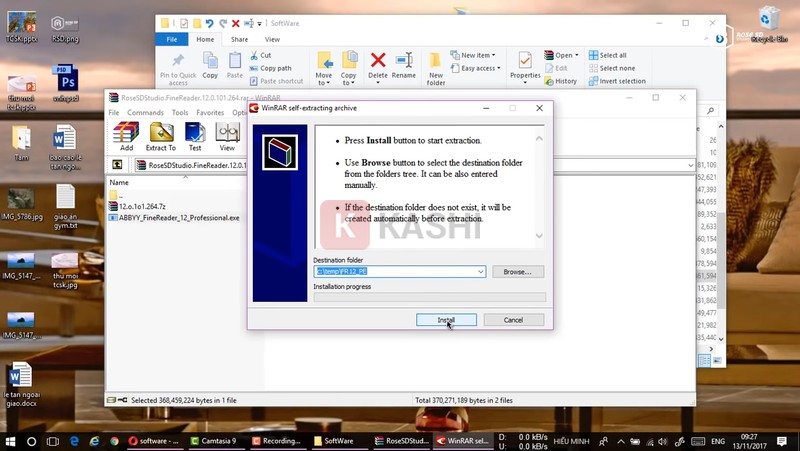Expand the quick access toolbar customize arrow
Viewport: 800px width, 451px height.
[259, 23]
